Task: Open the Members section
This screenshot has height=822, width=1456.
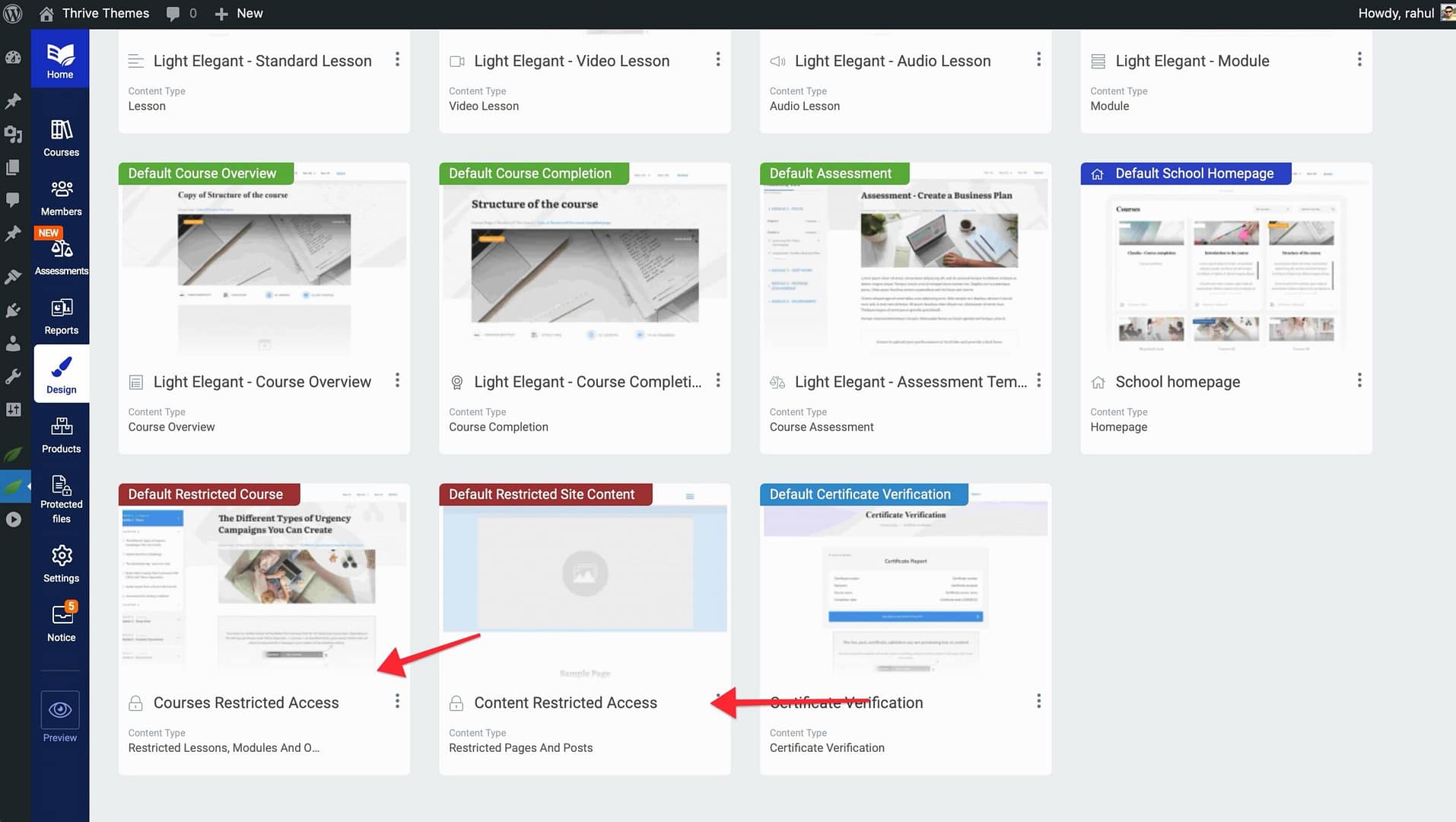Action: click(61, 197)
